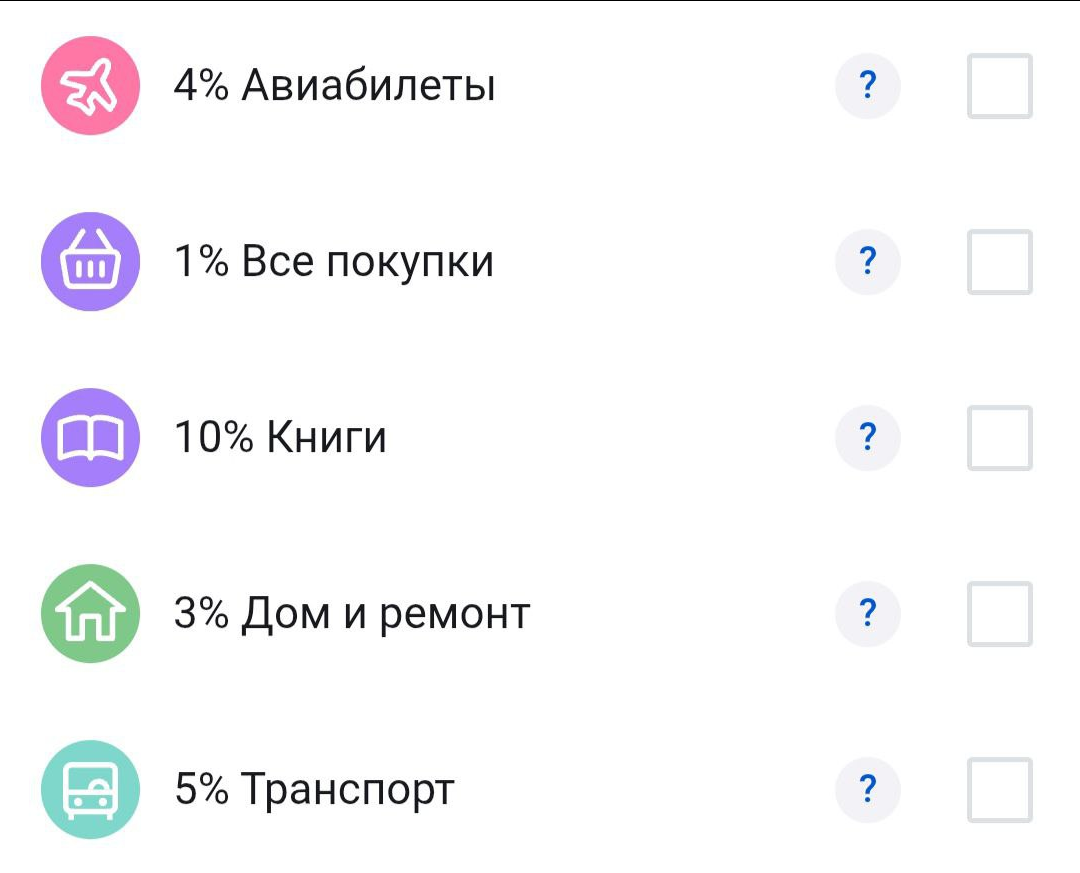The height and width of the screenshot is (873, 1080).
Task: Click the open book icon for Книги
Action: pyautogui.click(x=90, y=437)
